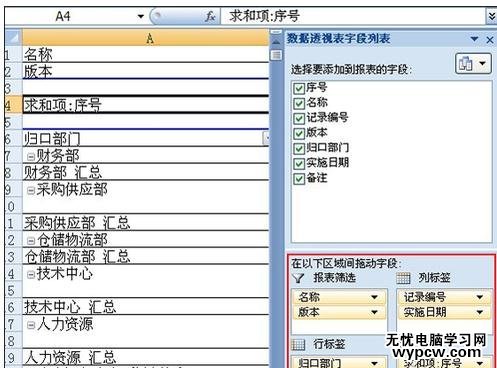The width and height of the screenshot is (497, 368).
Task: Click the A4 Name Box field
Action: [x=71, y=16]
